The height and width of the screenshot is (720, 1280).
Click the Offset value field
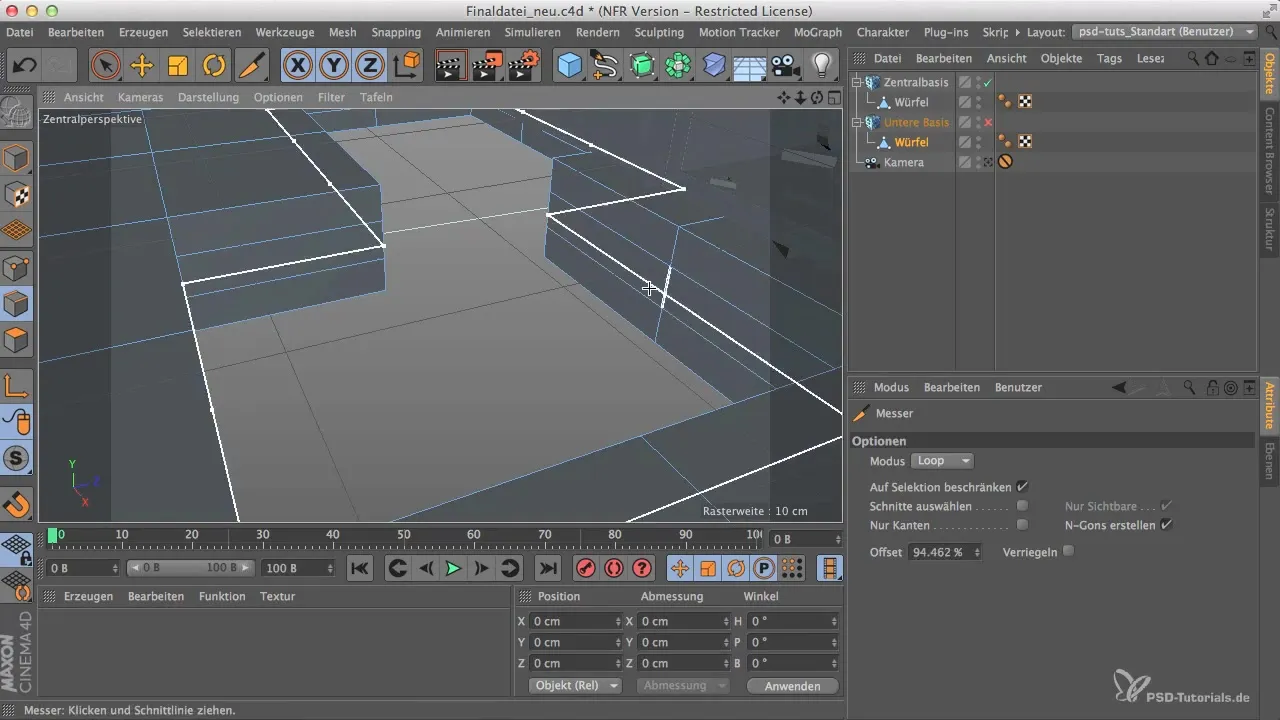[939, 552]
